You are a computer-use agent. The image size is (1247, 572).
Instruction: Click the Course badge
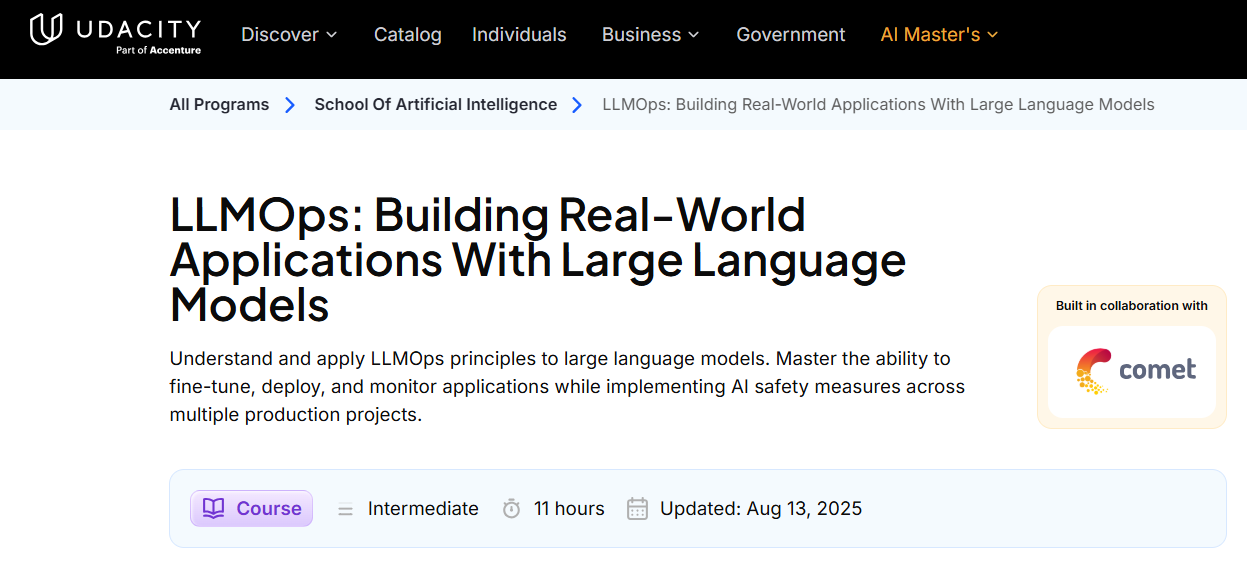point(251,508)
